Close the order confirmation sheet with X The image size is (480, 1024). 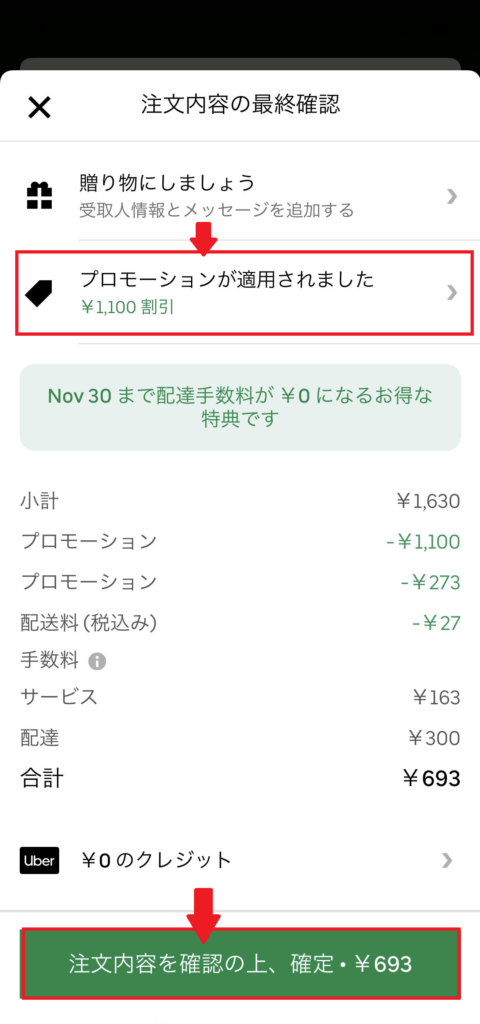tap(39, 106)
